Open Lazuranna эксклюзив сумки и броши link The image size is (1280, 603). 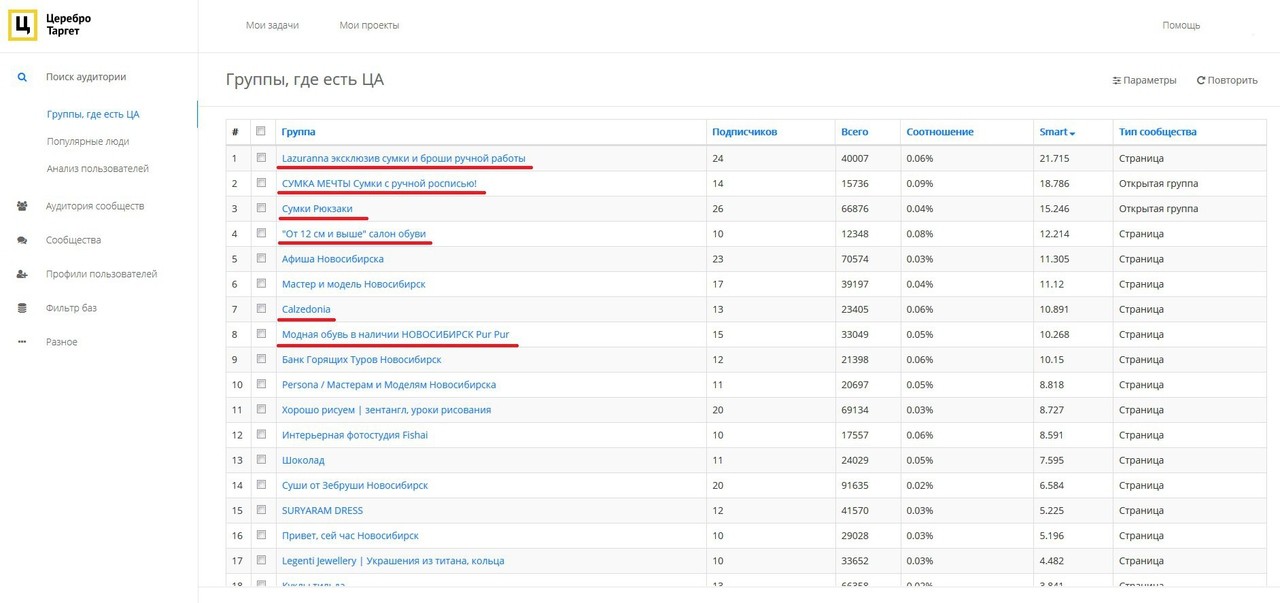click(x=403, y=158)
